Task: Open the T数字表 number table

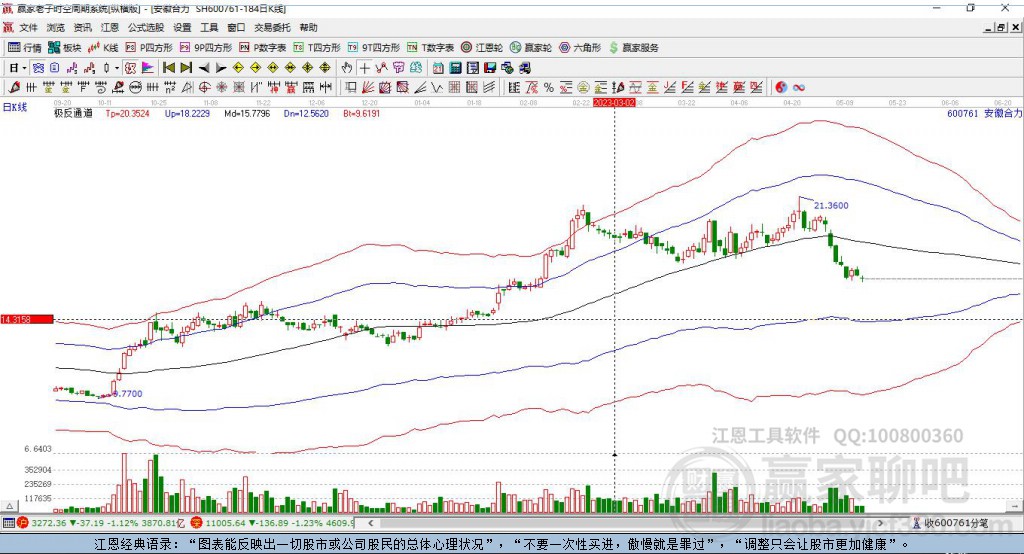Action: click(x=430, y=48)
